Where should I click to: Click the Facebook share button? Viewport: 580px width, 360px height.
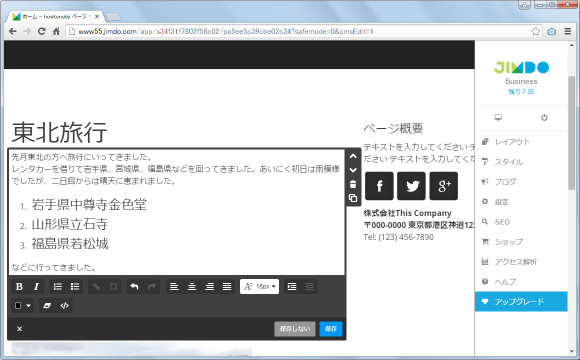379,186
